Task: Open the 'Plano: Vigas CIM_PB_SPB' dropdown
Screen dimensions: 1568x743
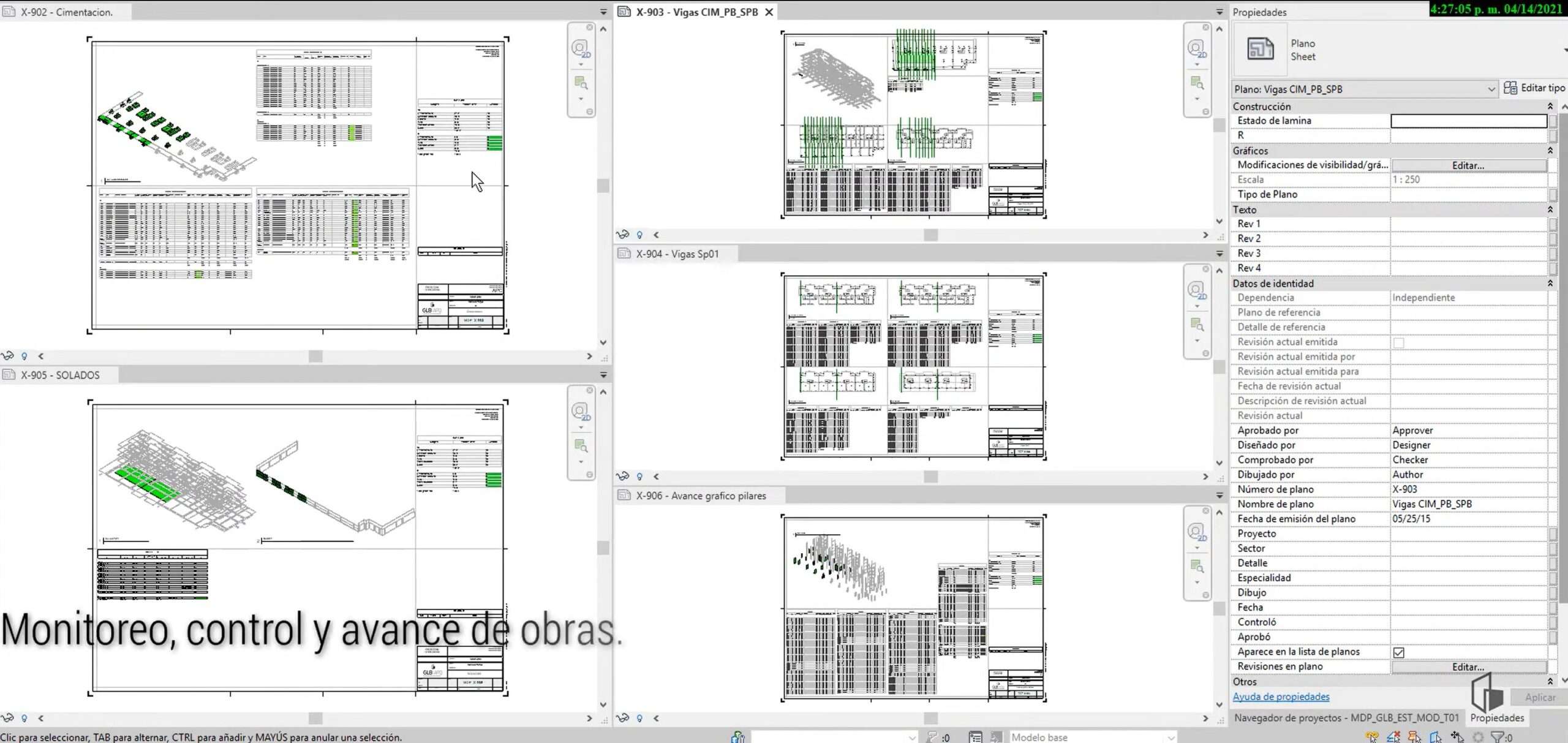Action: click(x=1491, y=89)
